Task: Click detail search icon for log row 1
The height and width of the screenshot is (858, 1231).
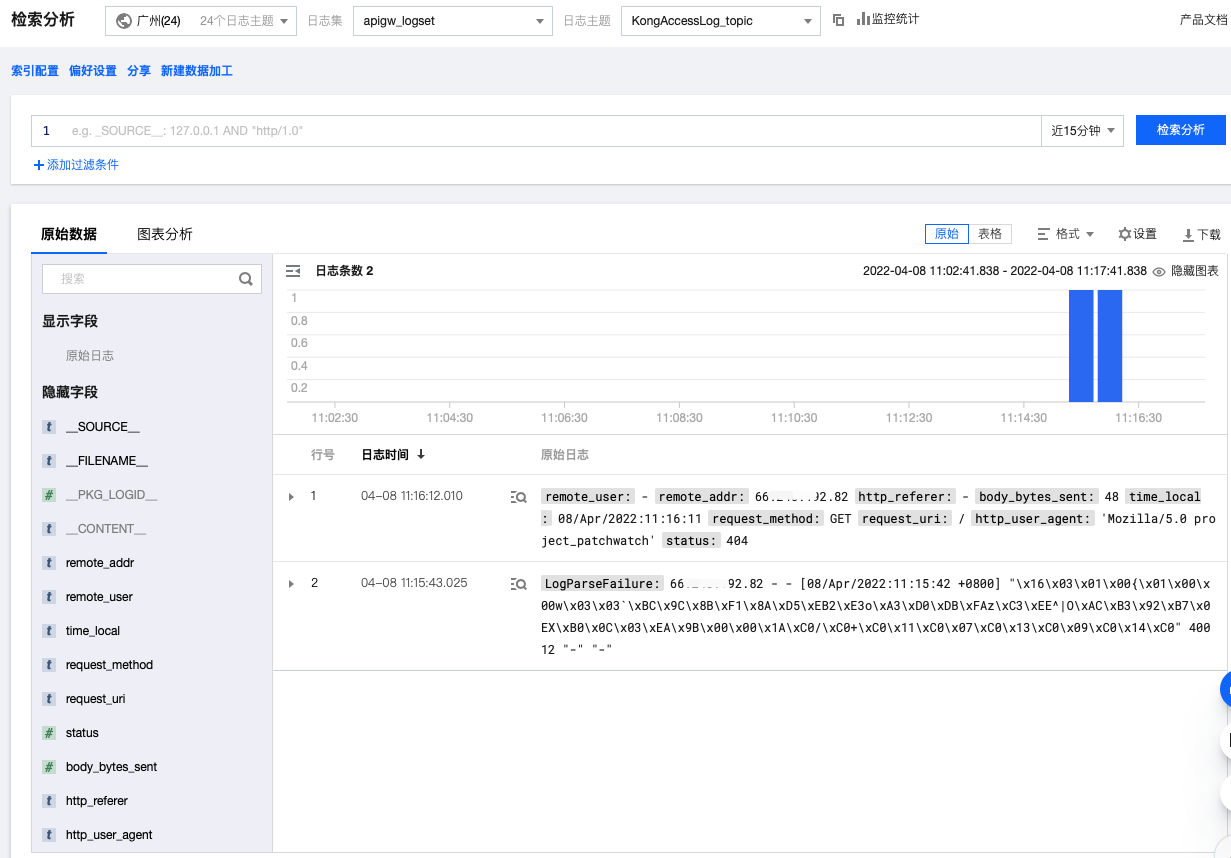Action: pyautogui.click(x=518, y=497)
